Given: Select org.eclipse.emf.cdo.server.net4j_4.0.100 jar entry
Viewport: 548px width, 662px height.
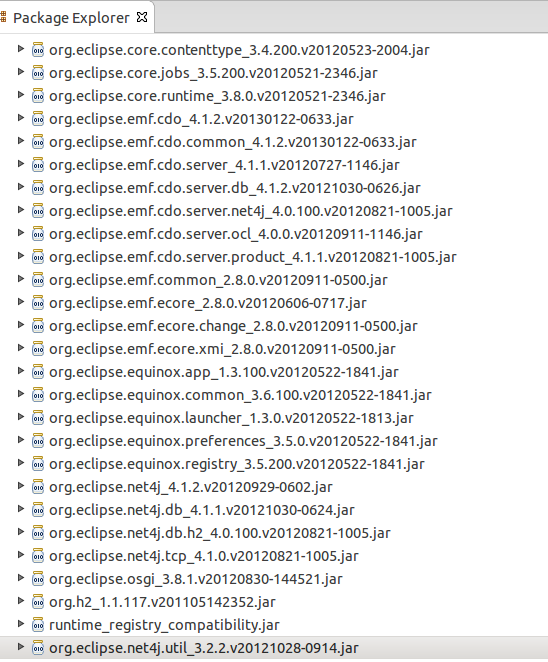Looking at the screenshot, I should coord(250,211).
